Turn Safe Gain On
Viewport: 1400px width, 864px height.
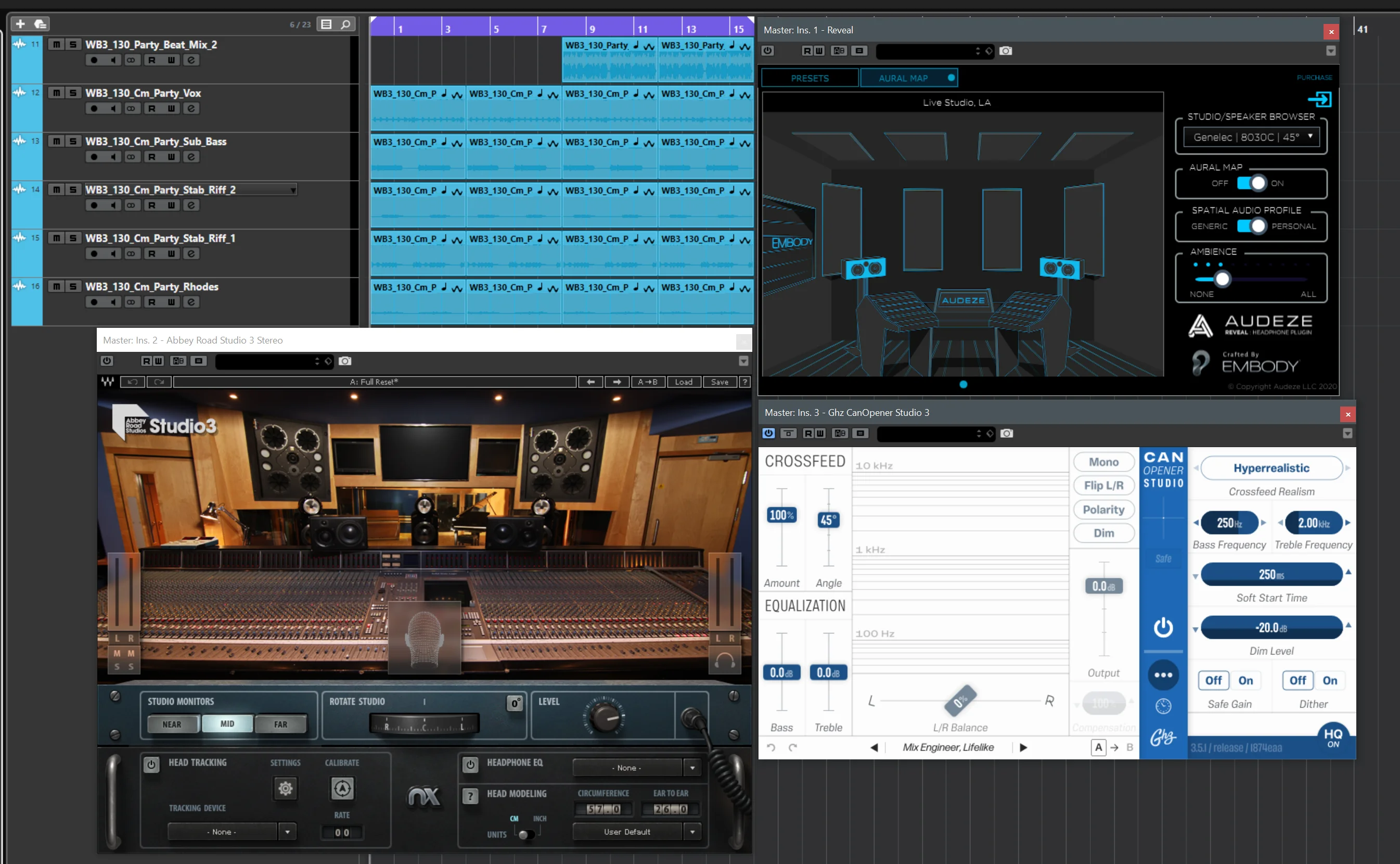pos(1245,680)
